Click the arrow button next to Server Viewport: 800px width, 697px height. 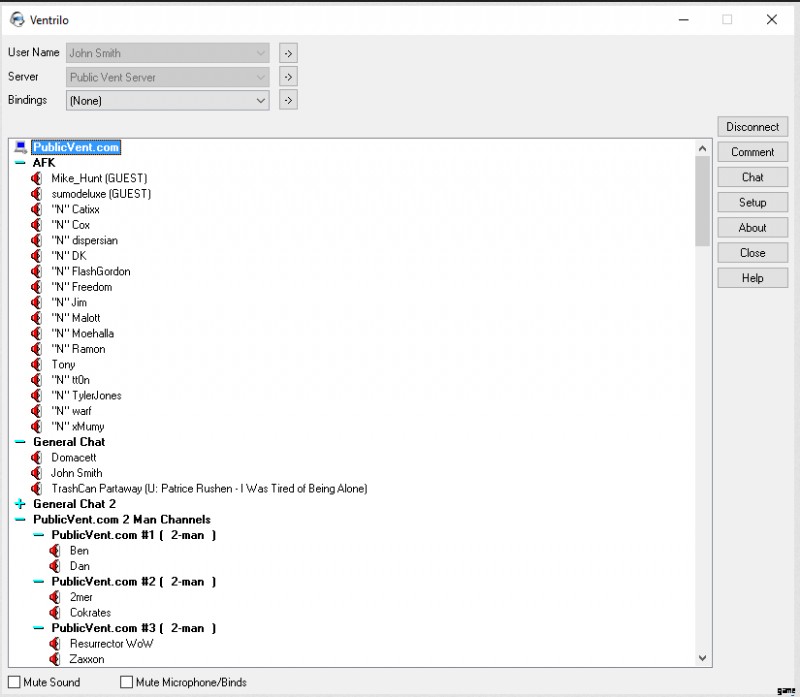(x=288, y=77)
